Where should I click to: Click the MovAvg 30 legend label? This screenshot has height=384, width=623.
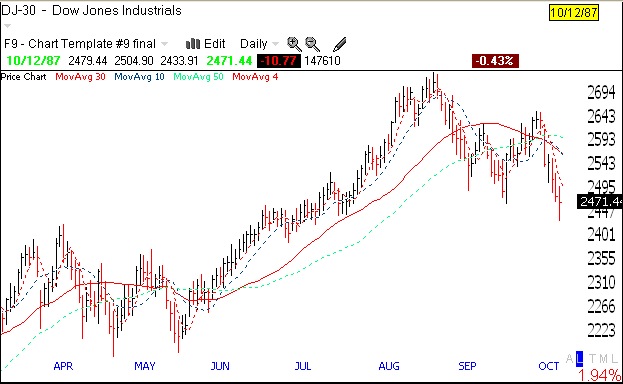coord(80,77)
